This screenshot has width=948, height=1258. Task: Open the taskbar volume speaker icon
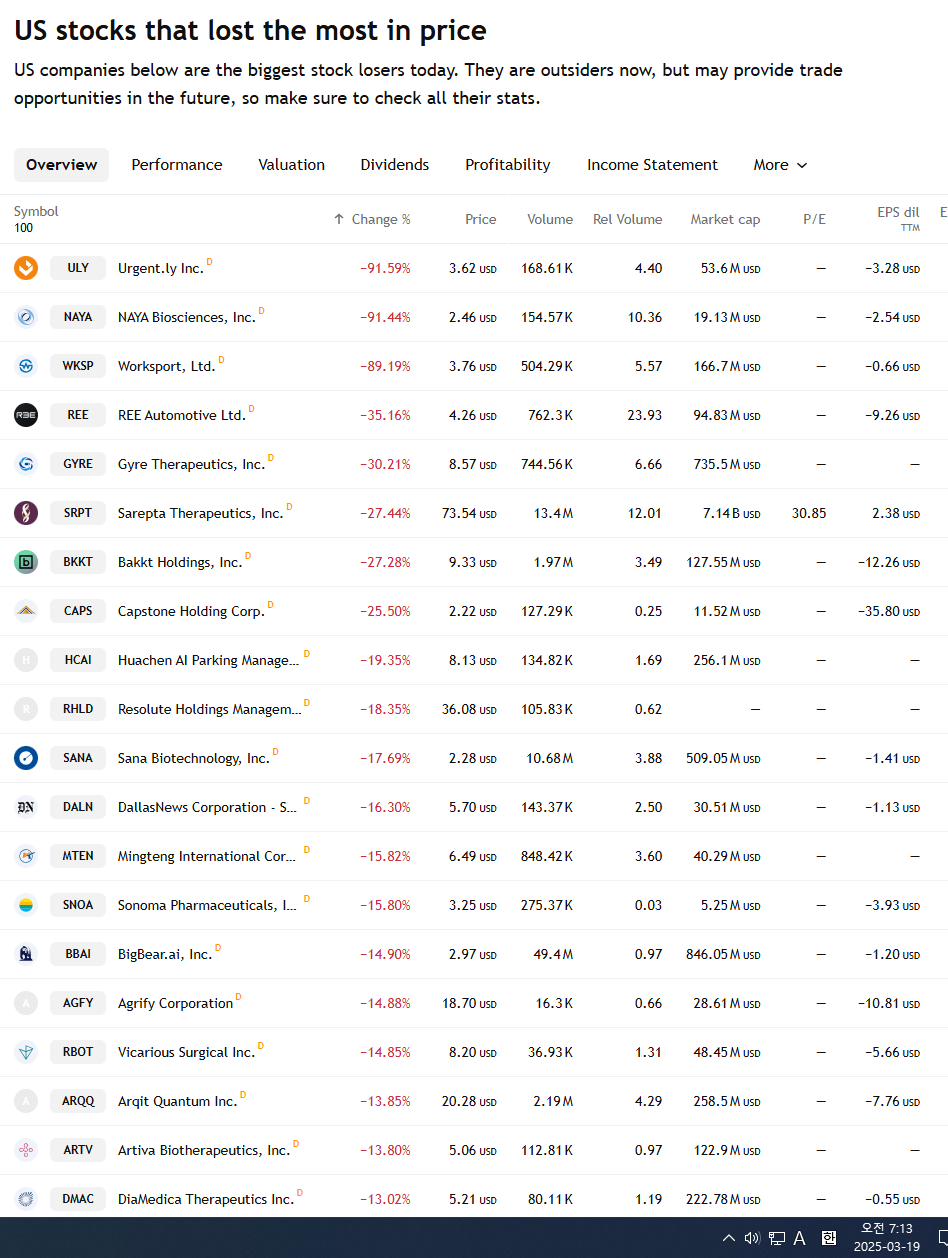point(752,1238)
